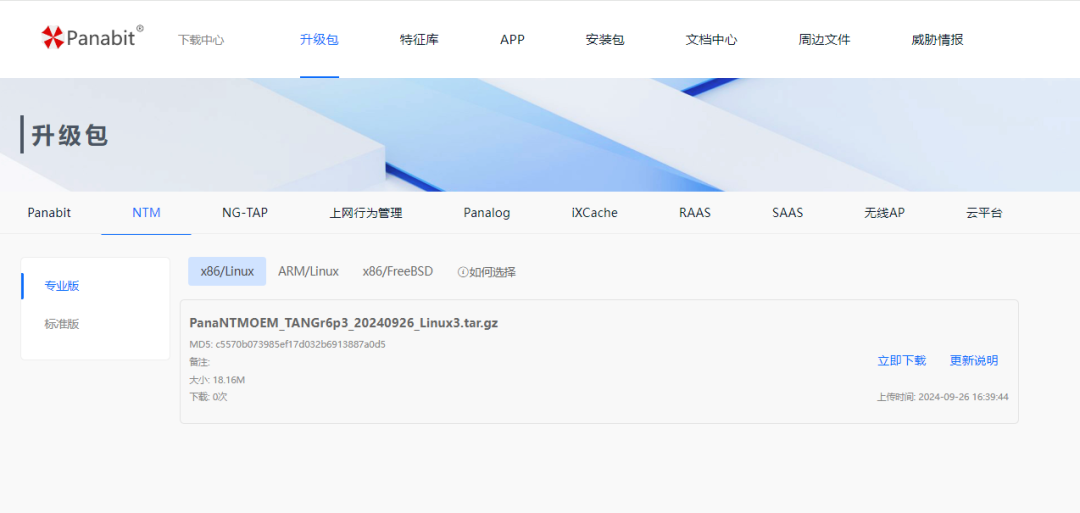The image size is (1080, 513).
Task: Open 更新说明 for the PanaNTMOEM package
Action: tap(974, 360)
